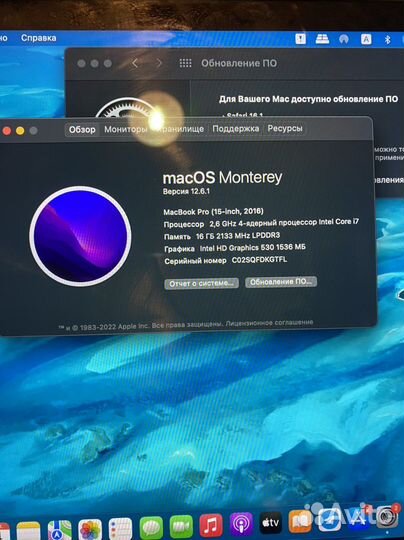Click the serial number C02SQFDKGTFL
The width and height of the screenshot is (404, 540).
coord(259,260)
